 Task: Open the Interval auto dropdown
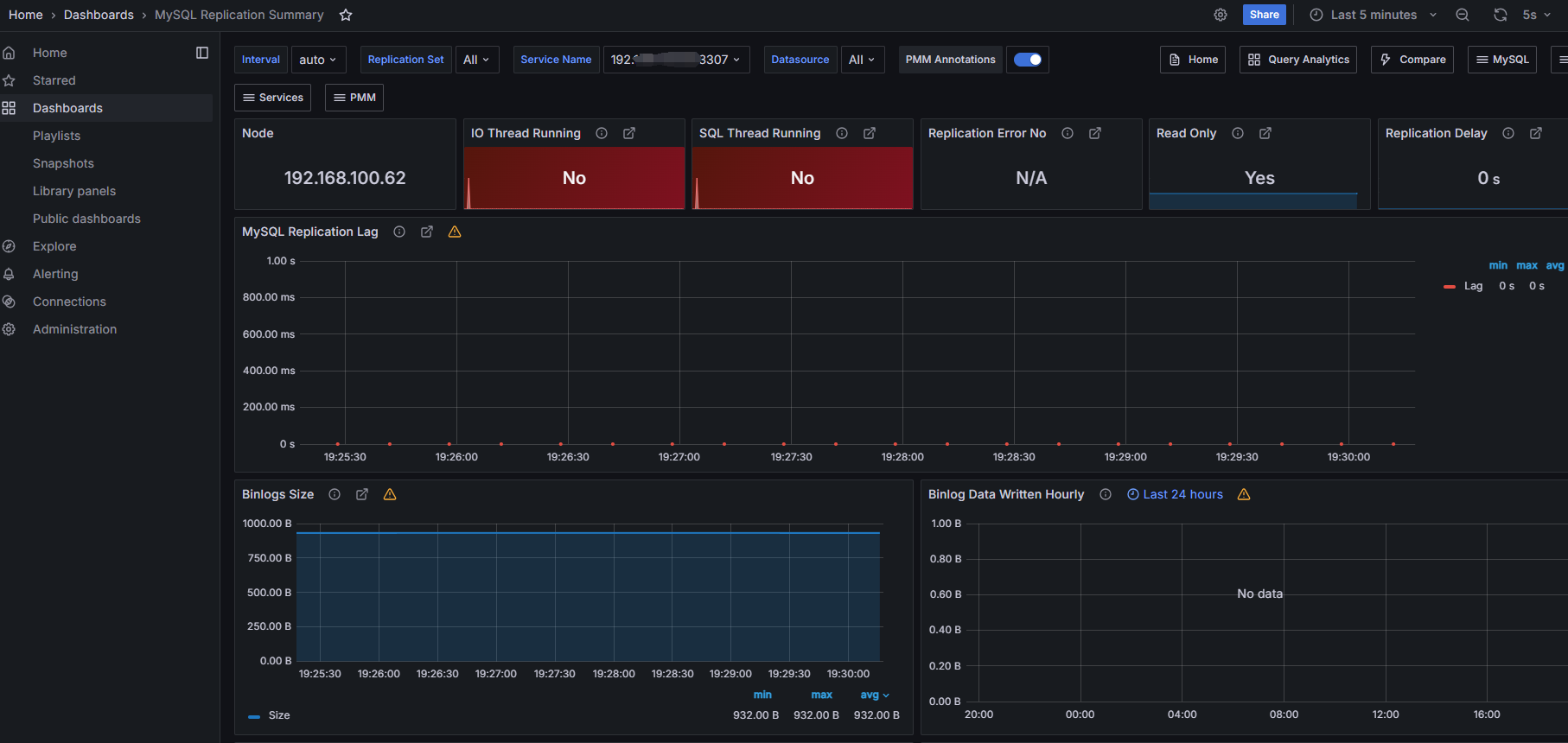pyautogui.click(x=318, y=60)
